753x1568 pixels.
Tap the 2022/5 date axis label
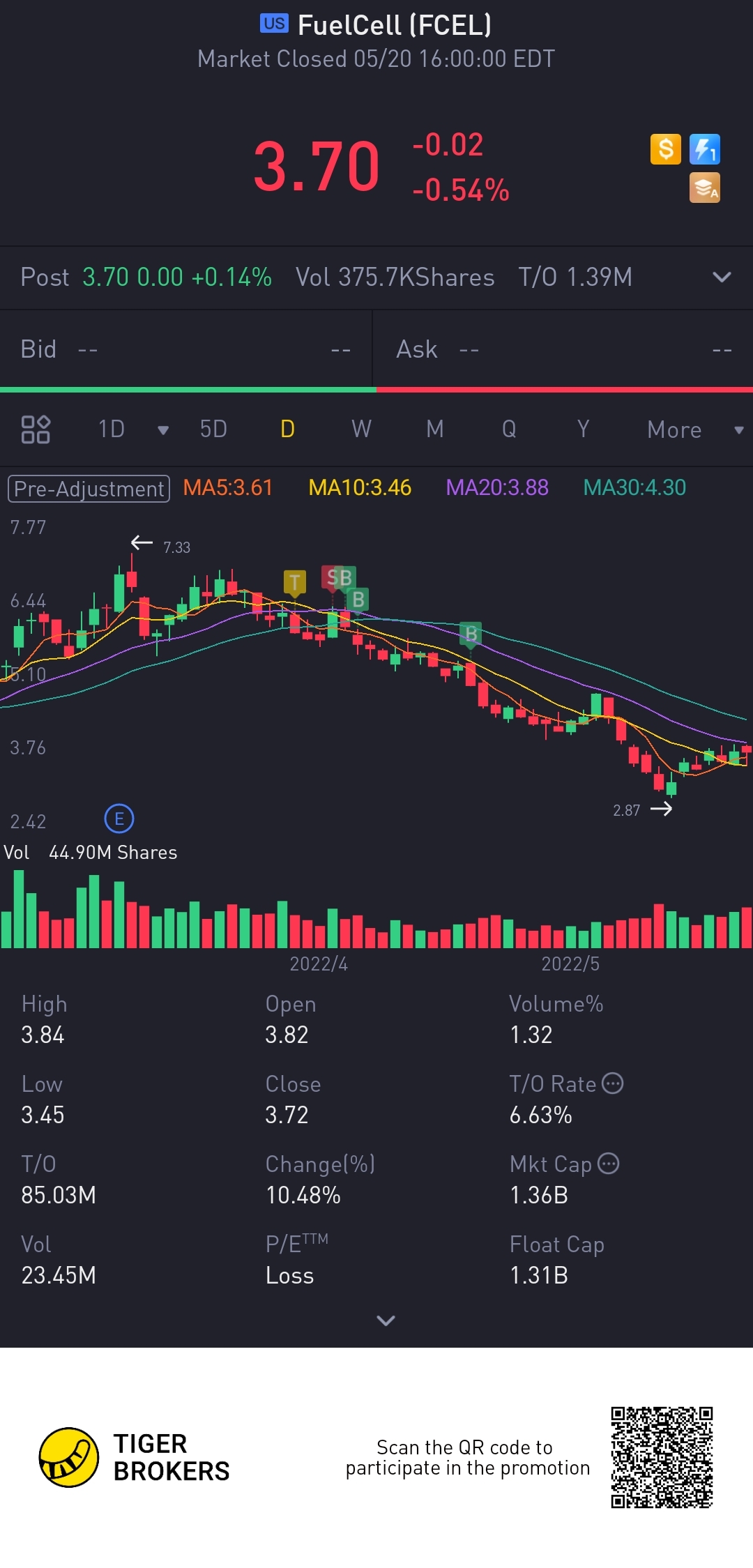pos(570,964)
